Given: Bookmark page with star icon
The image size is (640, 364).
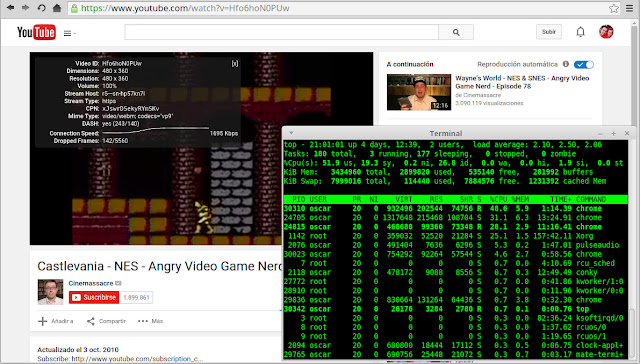Looking at the screenshot, I should [613, 8].
